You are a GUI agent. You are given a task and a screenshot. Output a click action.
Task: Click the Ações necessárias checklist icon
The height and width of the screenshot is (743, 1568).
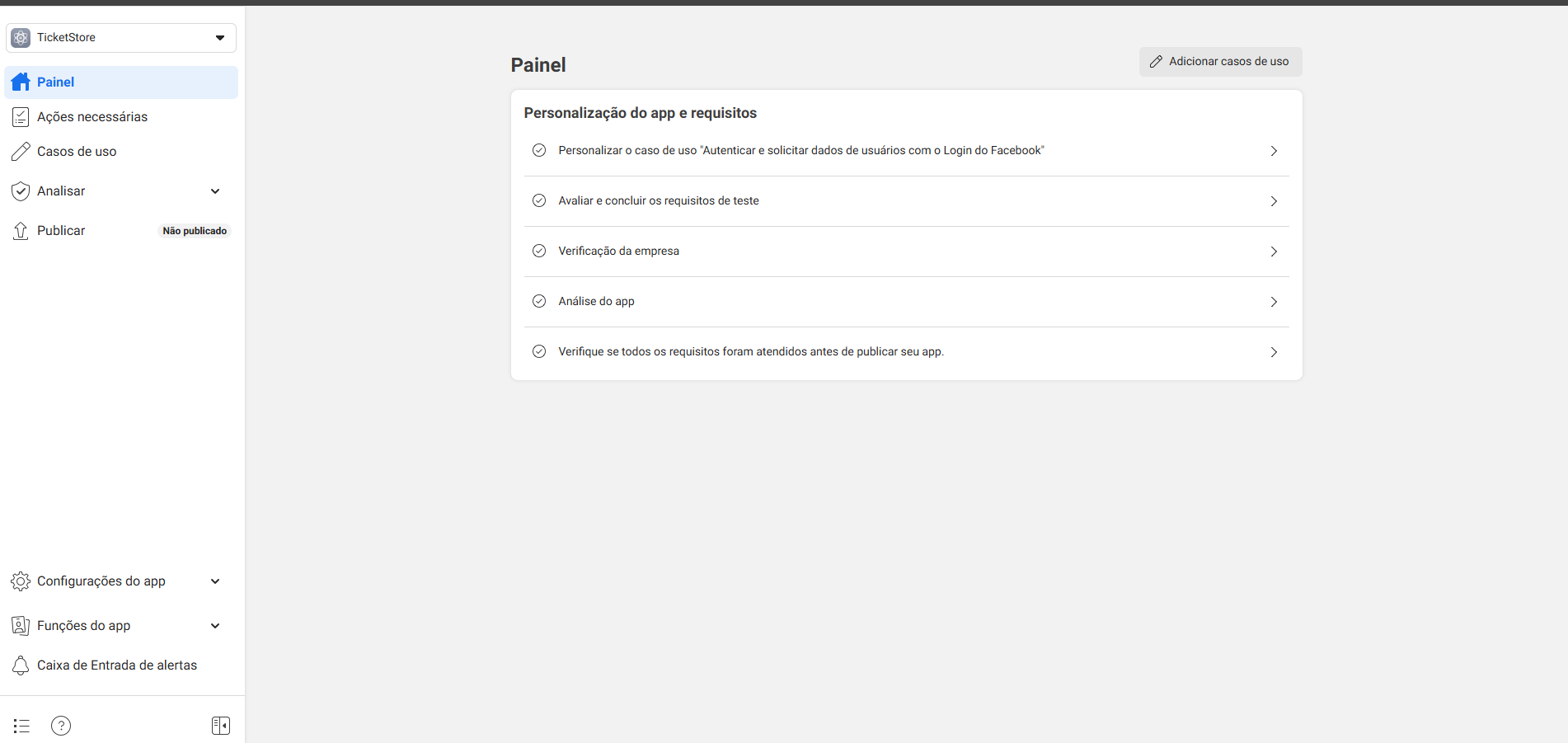tap(21, 117)
